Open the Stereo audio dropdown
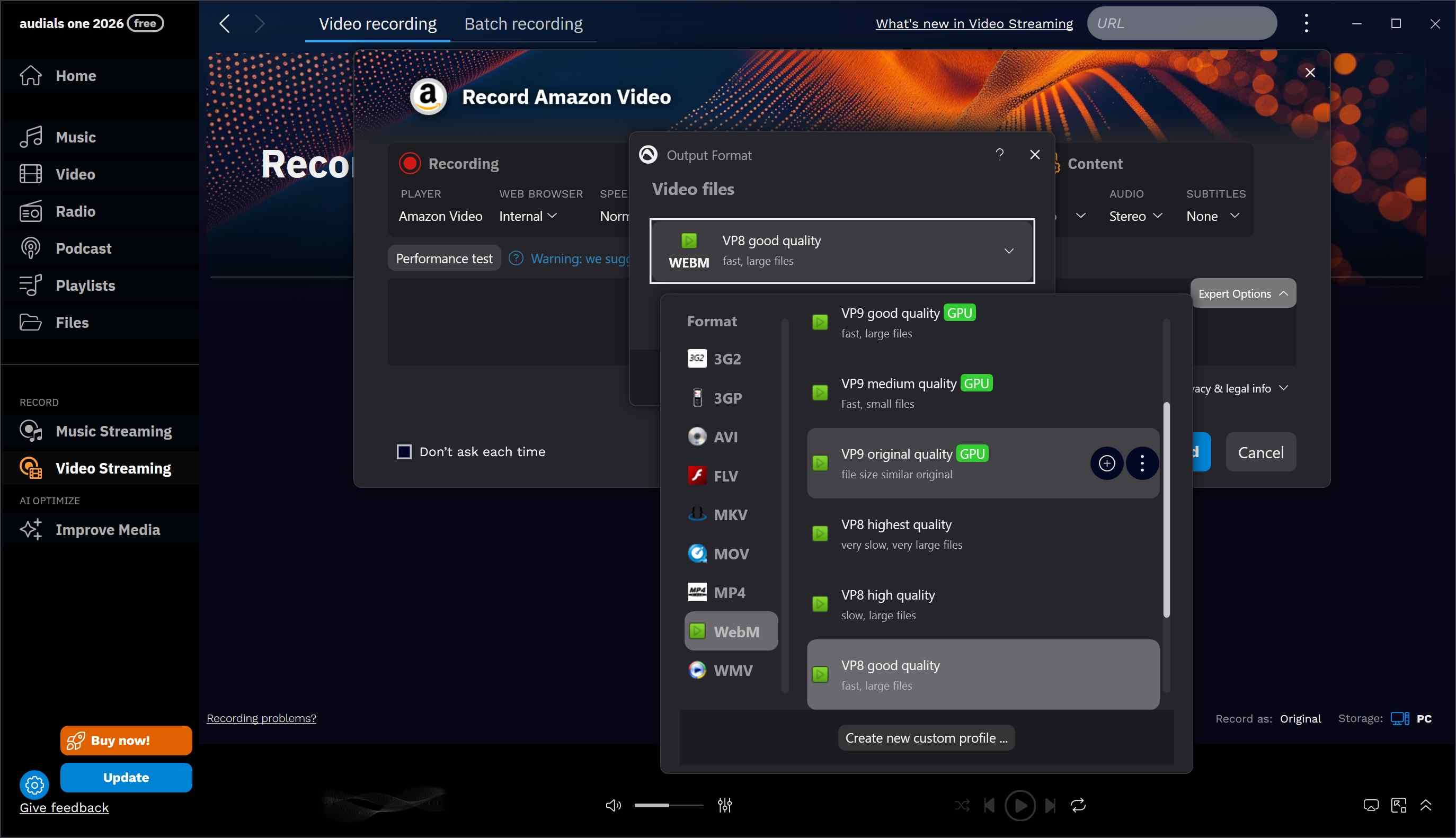 (x=1135, y=216)
